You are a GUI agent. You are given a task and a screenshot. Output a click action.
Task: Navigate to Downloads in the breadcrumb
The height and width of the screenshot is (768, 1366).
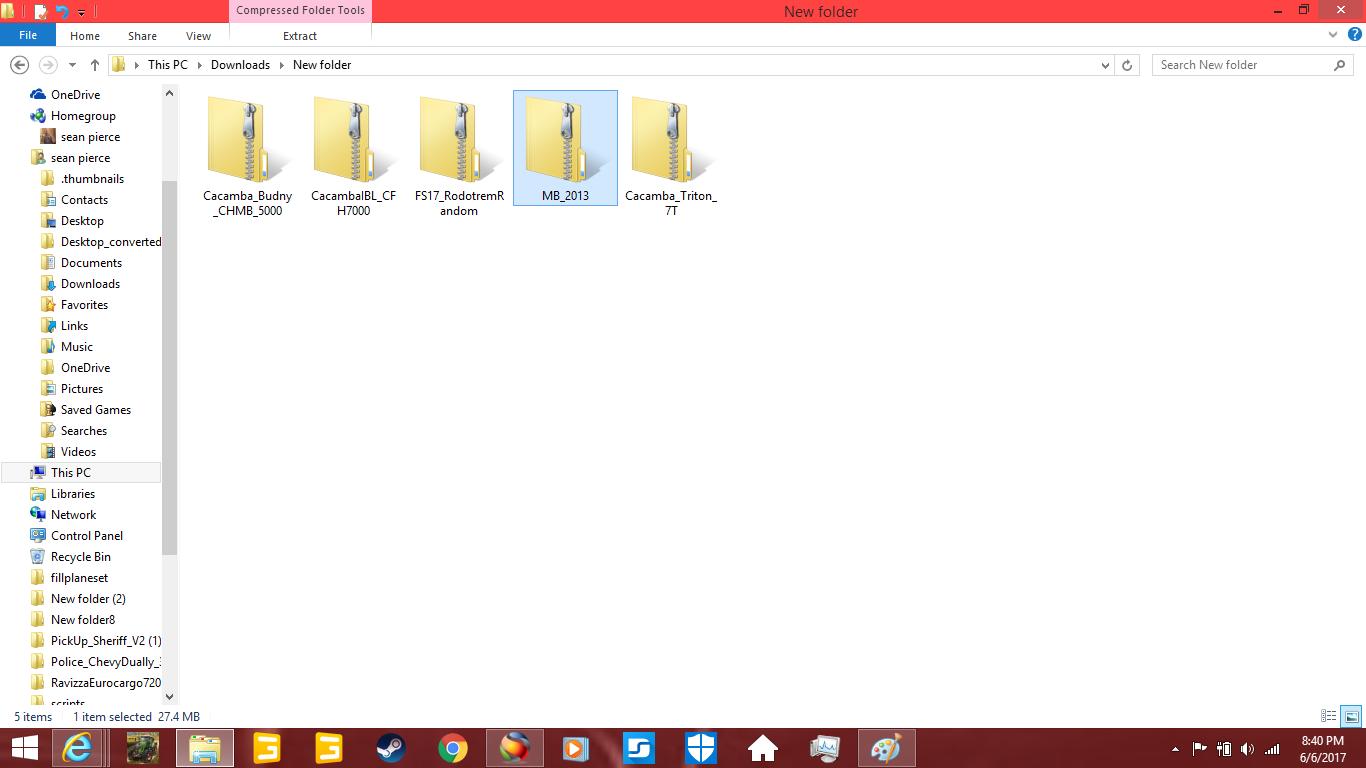240,65
